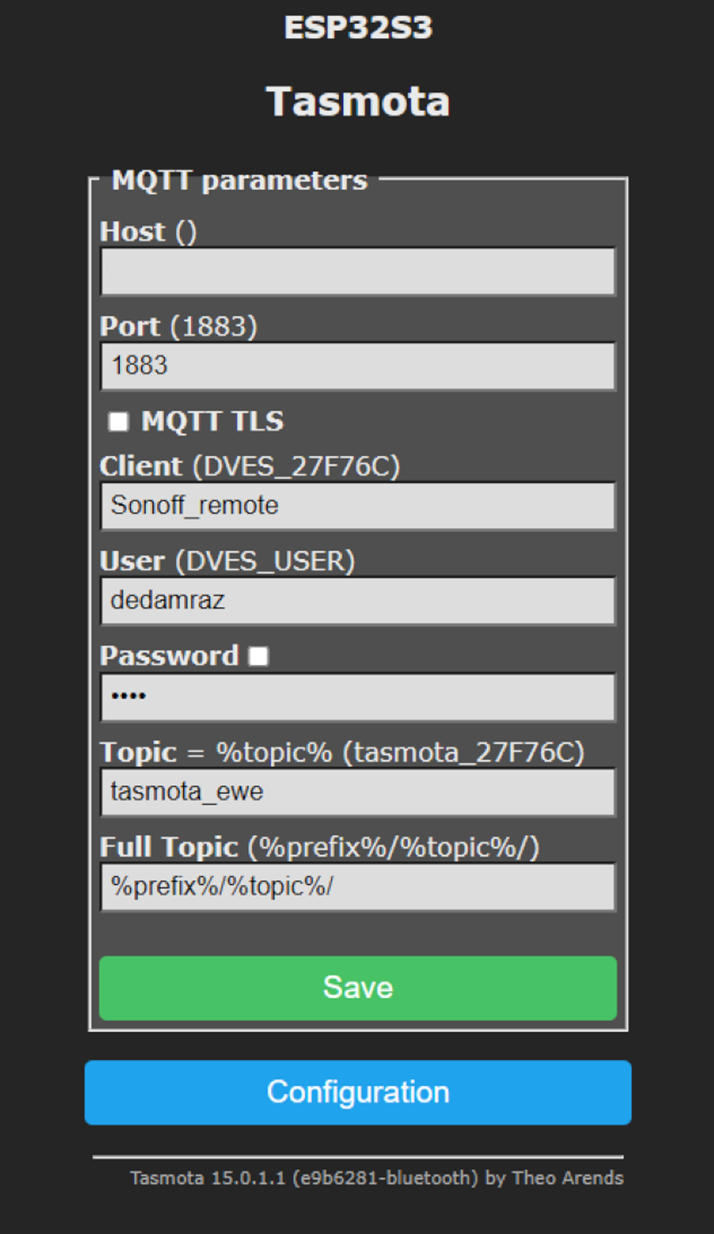Click the Client (DVES_27F76C) label
714x1234 pixels.
(x=250, y=467)
